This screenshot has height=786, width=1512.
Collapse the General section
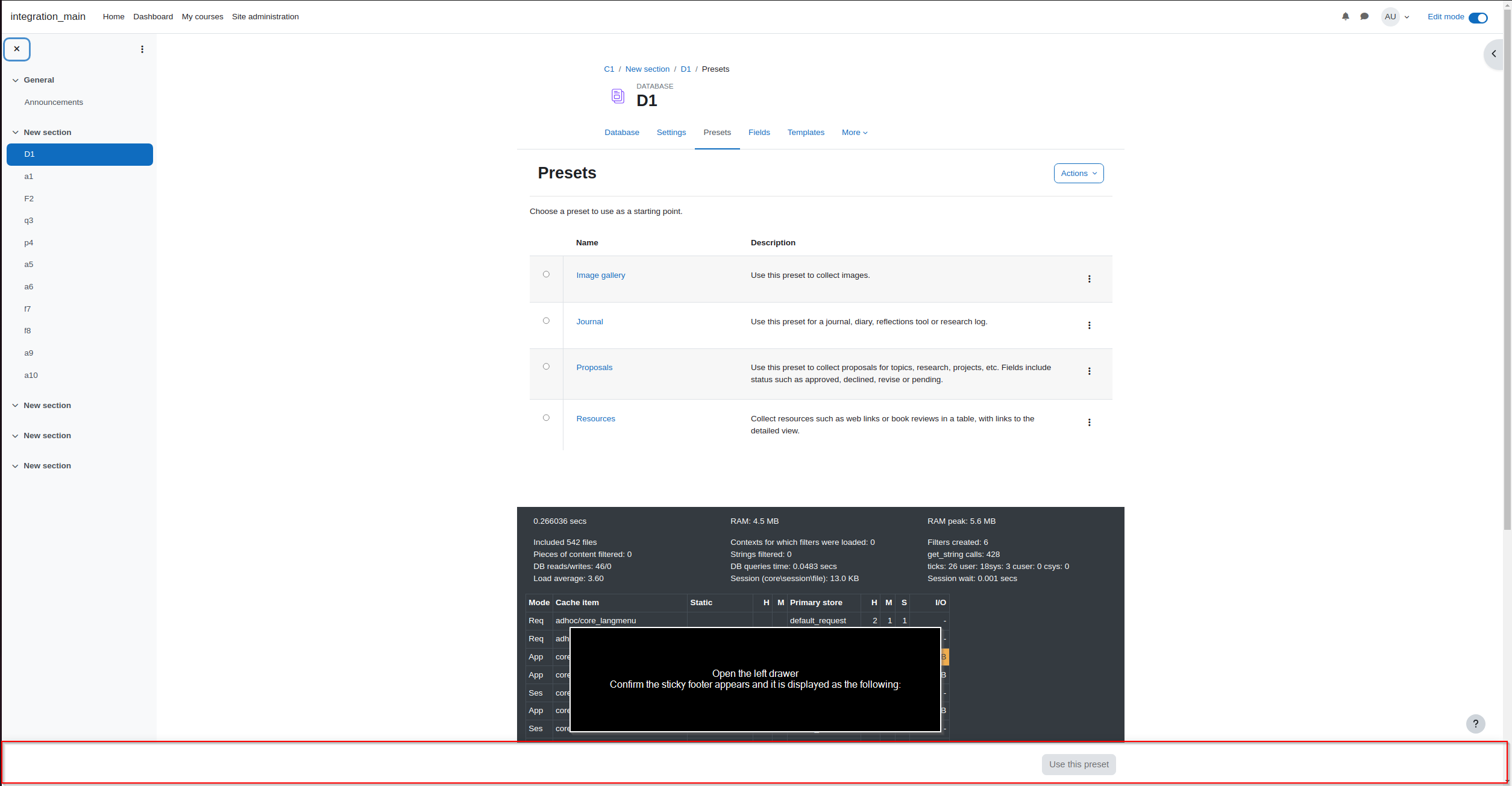click(x=15, y=80)
